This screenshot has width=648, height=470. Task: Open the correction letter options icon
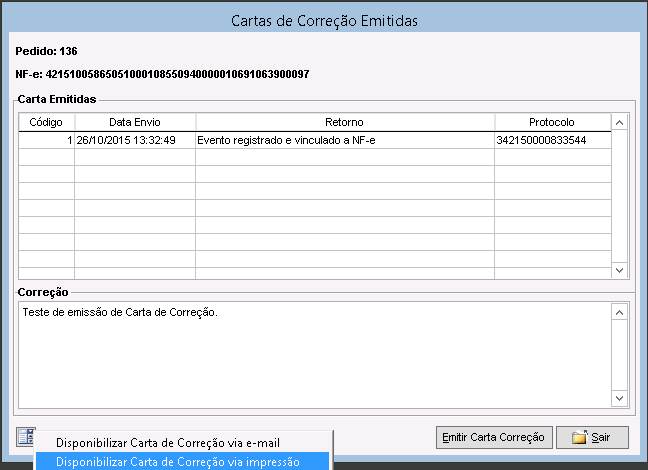pos(26,437)
